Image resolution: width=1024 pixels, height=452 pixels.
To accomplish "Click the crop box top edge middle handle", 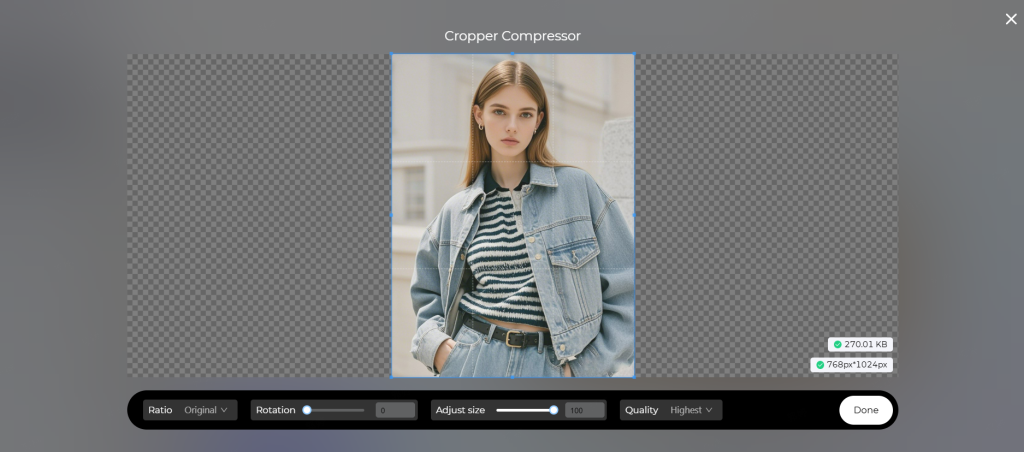I will point(513,54).
